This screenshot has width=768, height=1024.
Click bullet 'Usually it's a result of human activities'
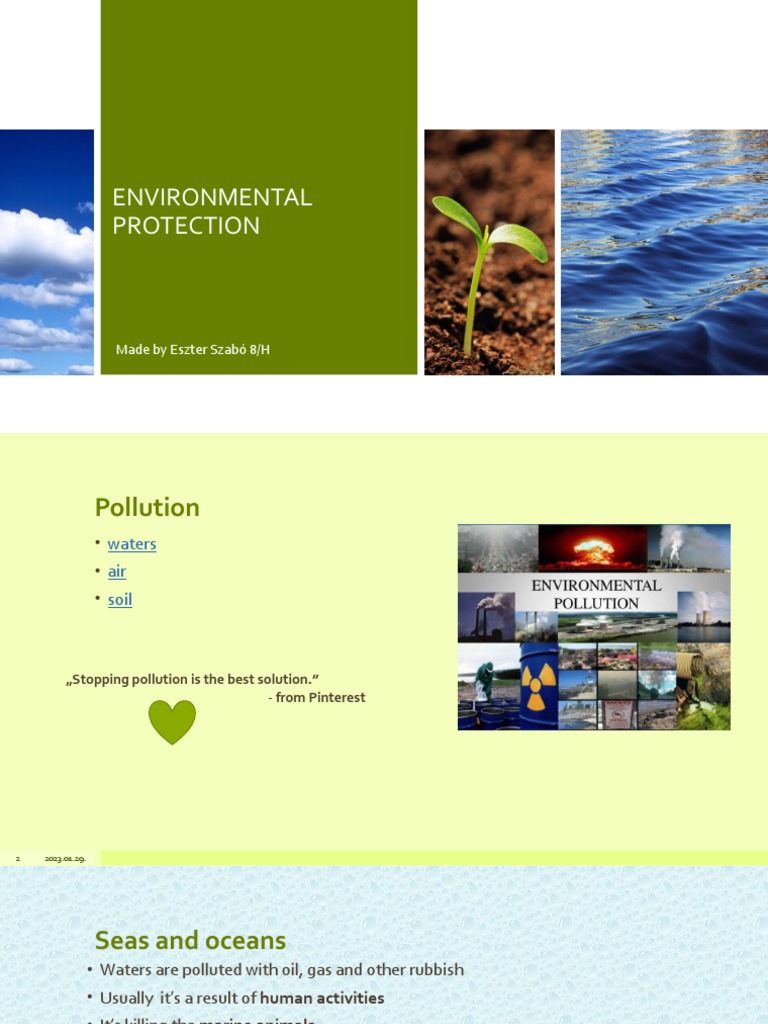[x=242, y=998]
